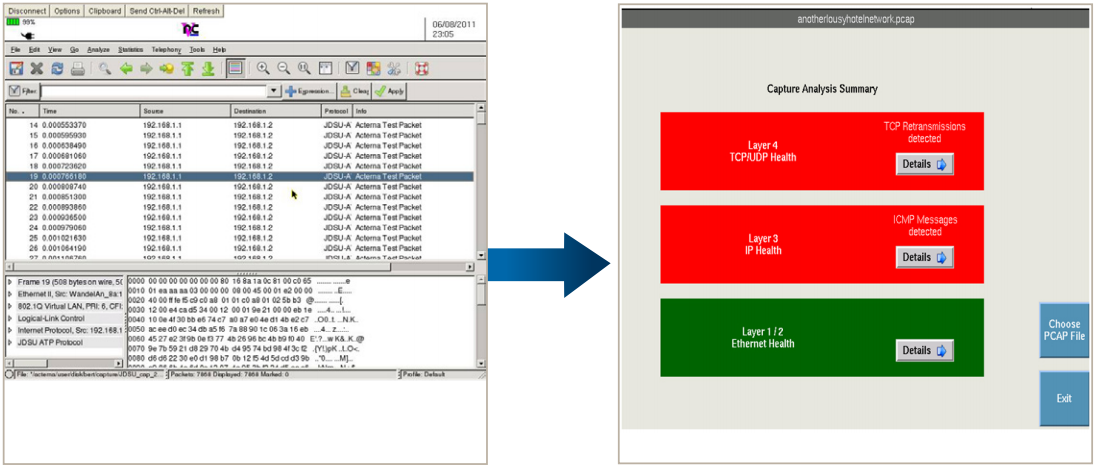Go back with the green left arrow
The height and width of the screenshot is (465, 1095).
coord(126,68)
